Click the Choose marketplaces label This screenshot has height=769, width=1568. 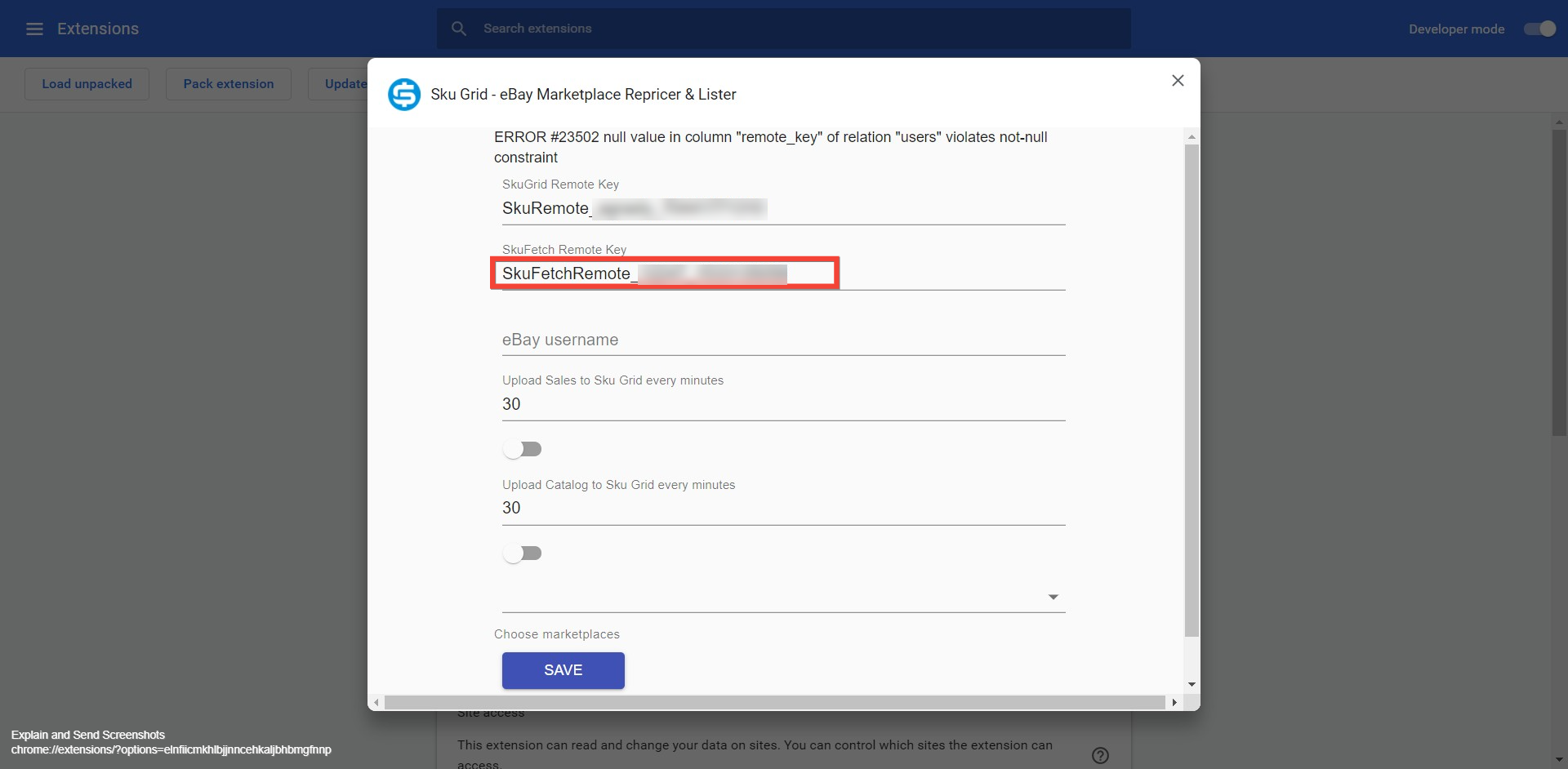click(x=557, y=634)
